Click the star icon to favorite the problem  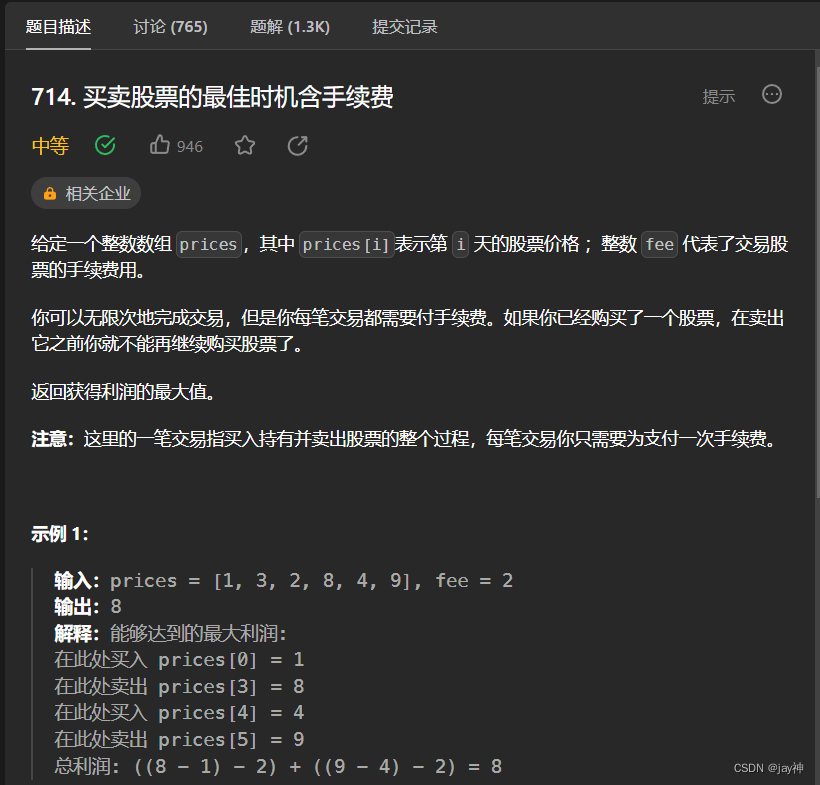click(245, 145)
